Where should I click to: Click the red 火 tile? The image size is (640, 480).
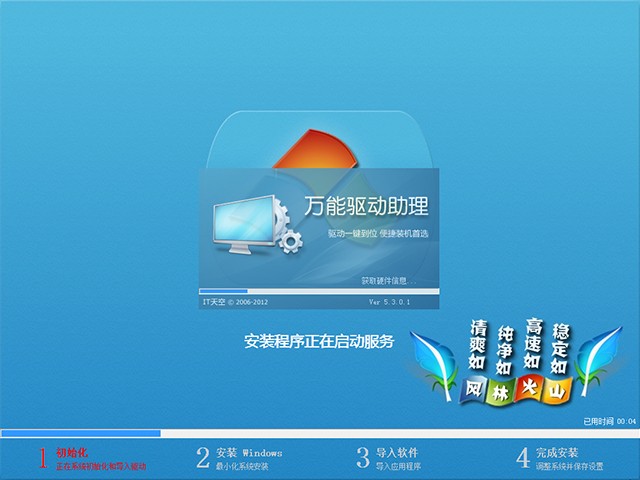(x=529, y=387)
